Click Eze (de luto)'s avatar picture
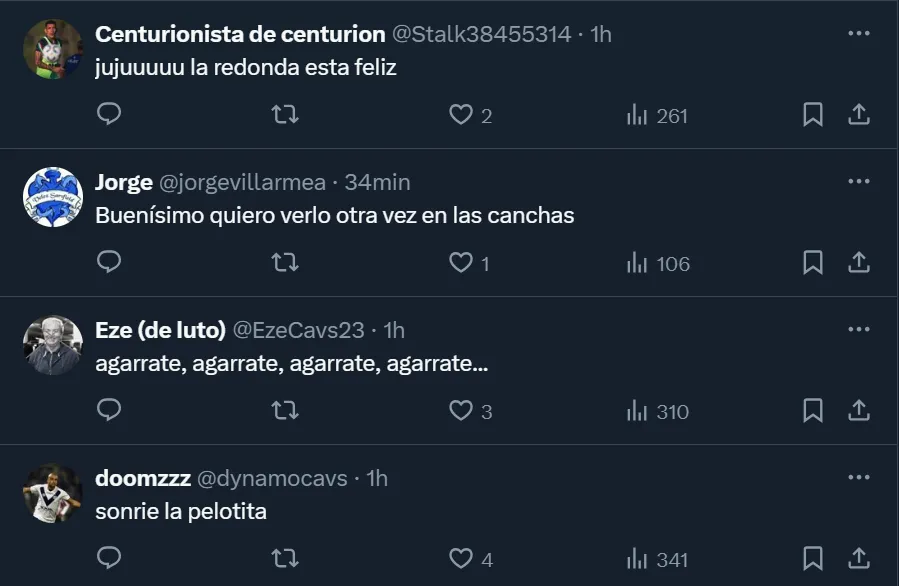The image size is (899, 586). tap(52, 345)
